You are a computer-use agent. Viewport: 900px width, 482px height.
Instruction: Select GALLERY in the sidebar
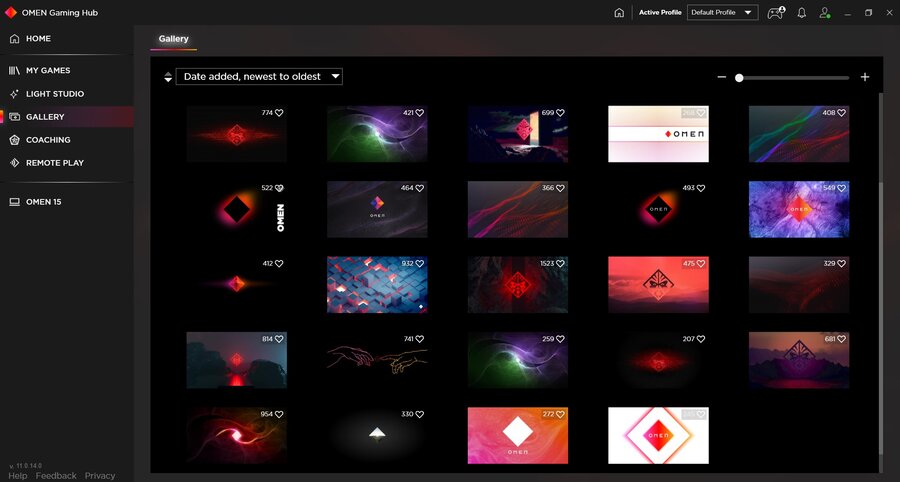click(x=67, y=116)
